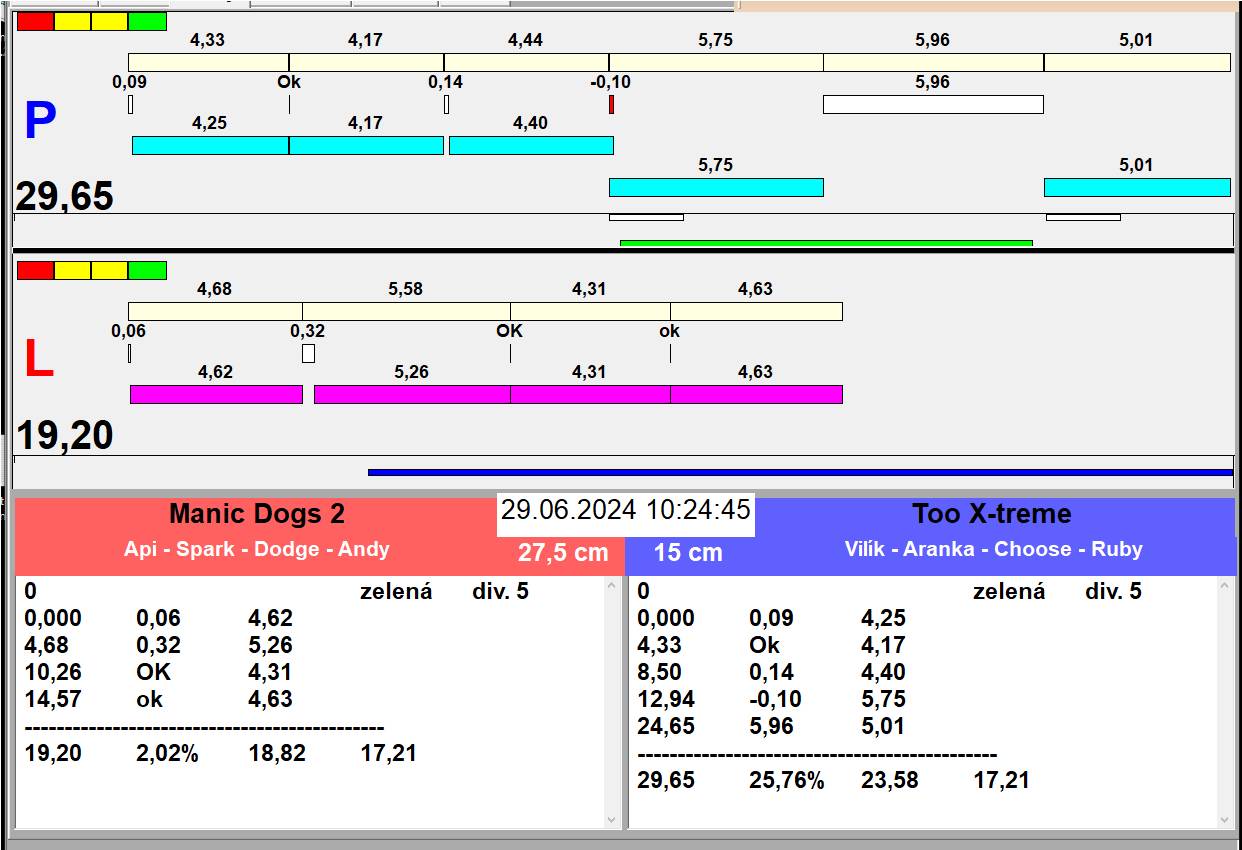Select the magenta 4,63 bar in lane L
The width and height of the screenshot is (1242, 850).
[x=756, y=394]
